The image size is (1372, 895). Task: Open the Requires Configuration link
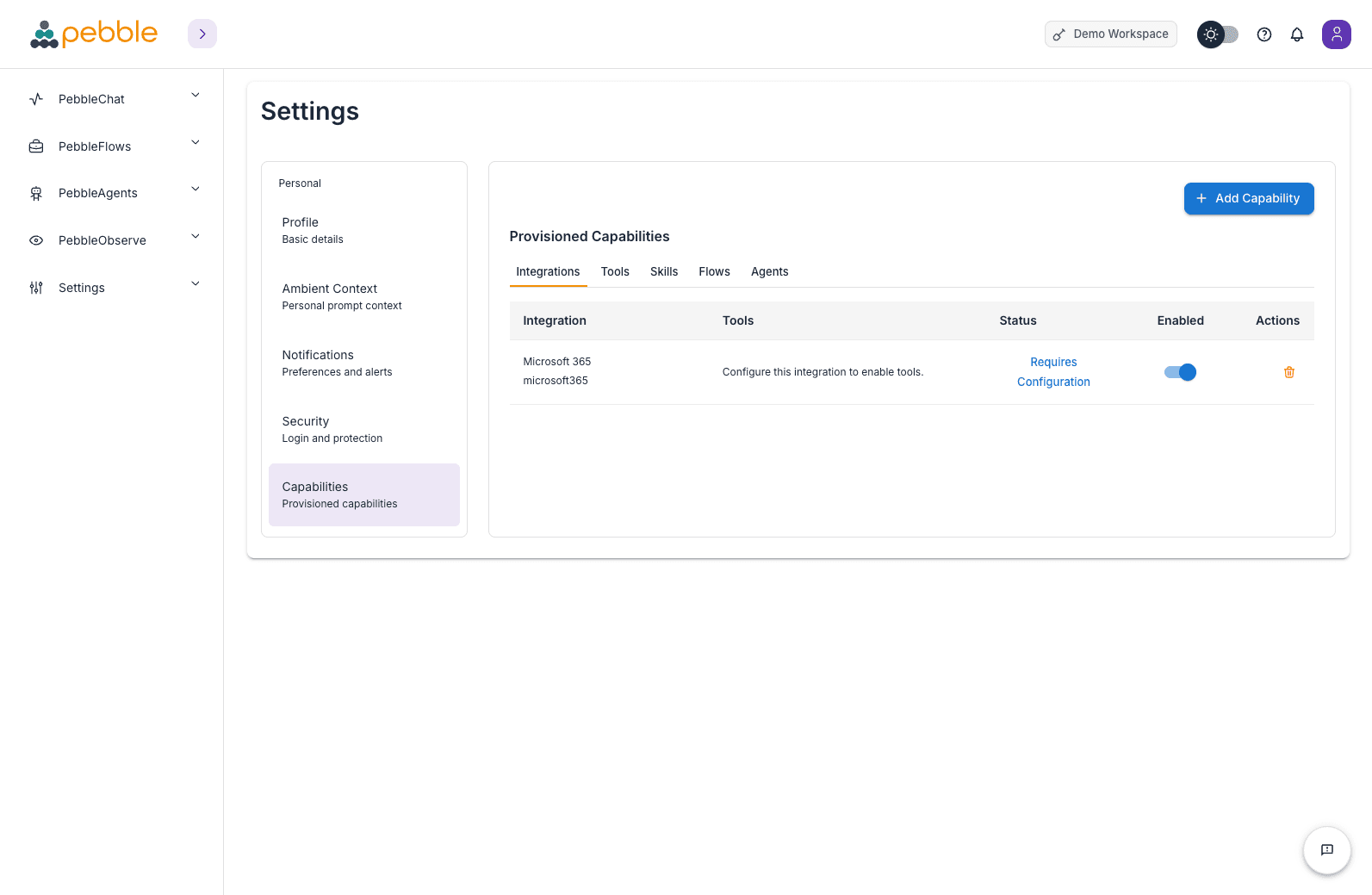pos(1052,372)
